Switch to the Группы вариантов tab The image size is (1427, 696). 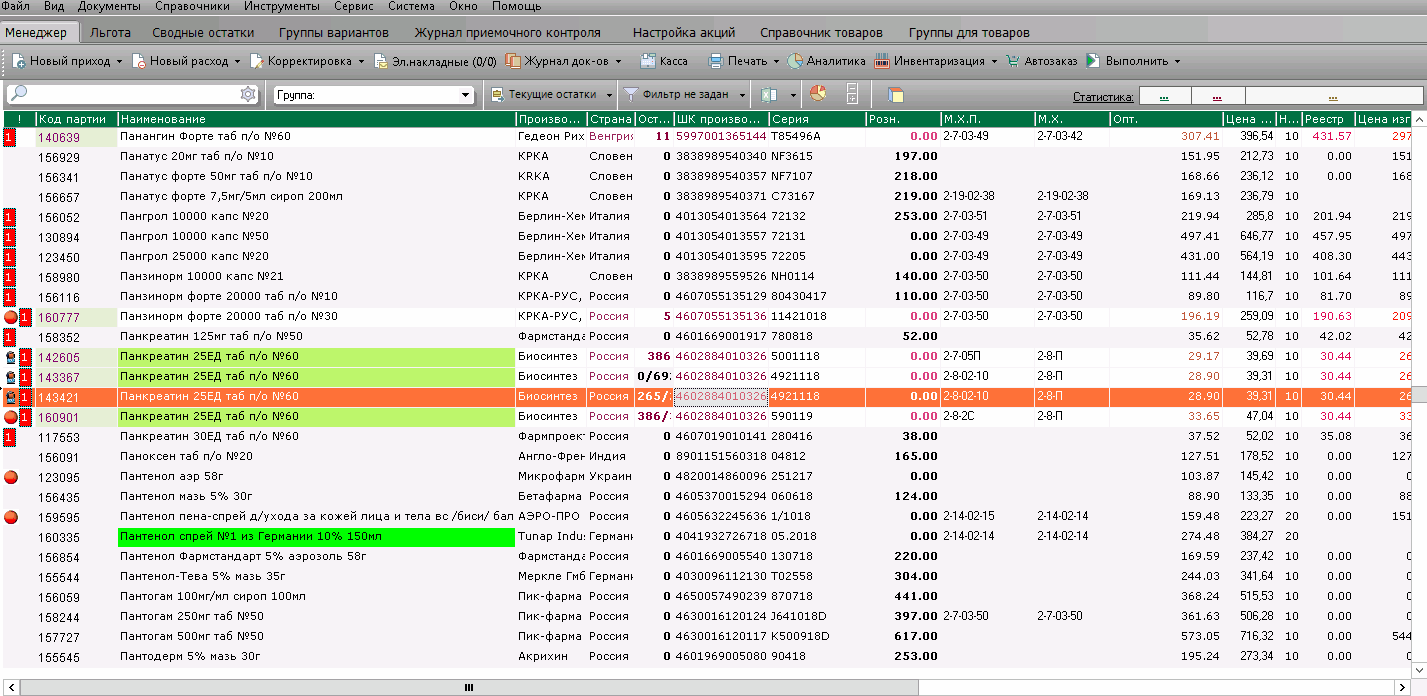pos(334,33)
